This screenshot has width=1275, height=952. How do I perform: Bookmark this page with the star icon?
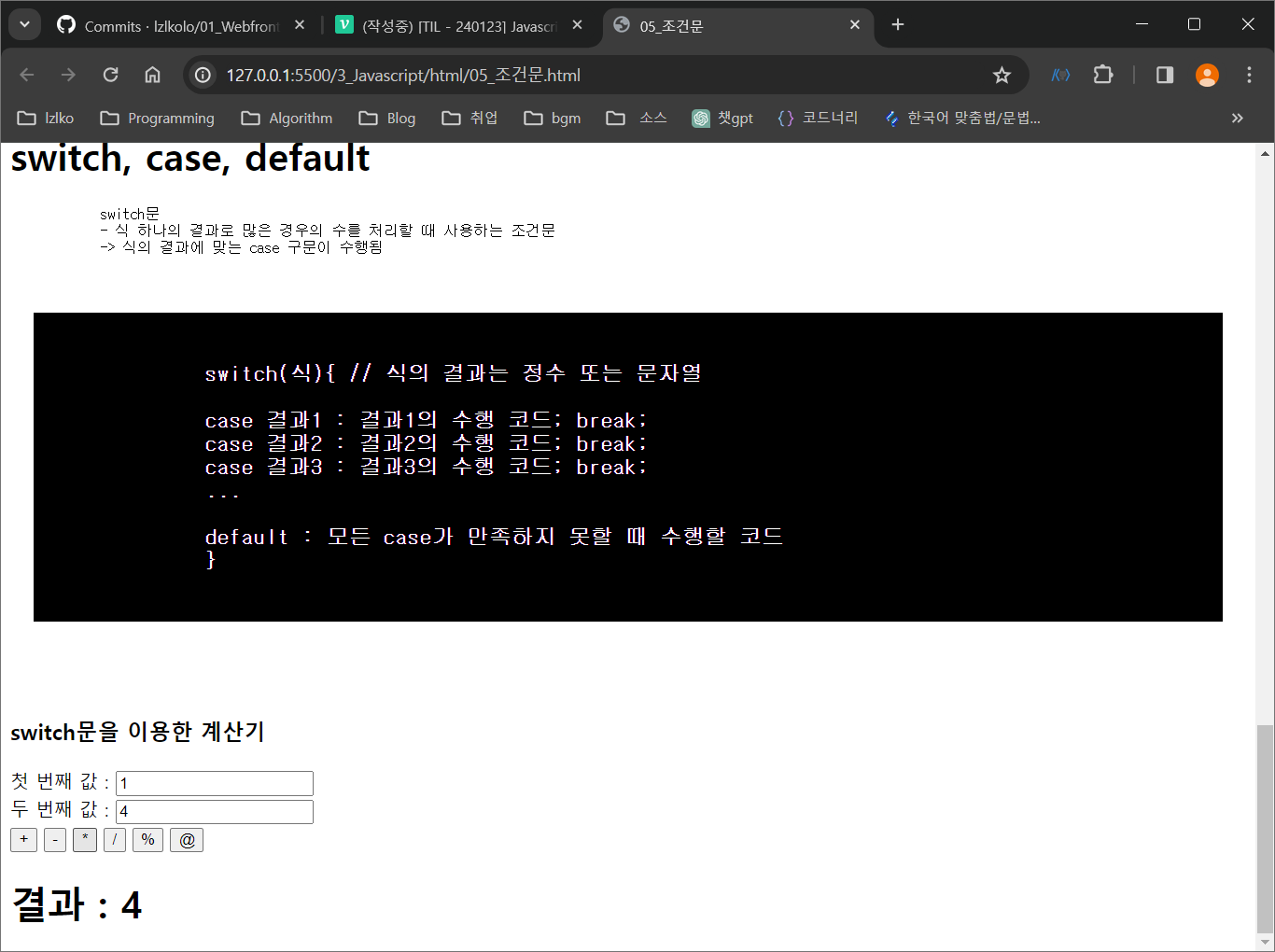[1002, 75]
